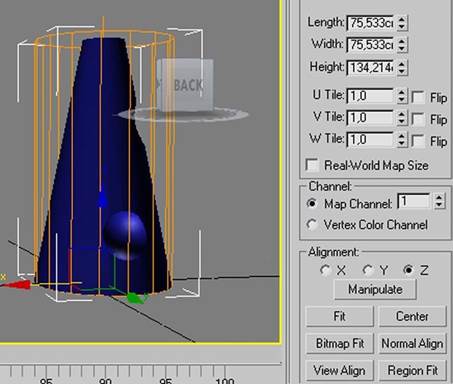Adjust the V Tile spinner

402,118
